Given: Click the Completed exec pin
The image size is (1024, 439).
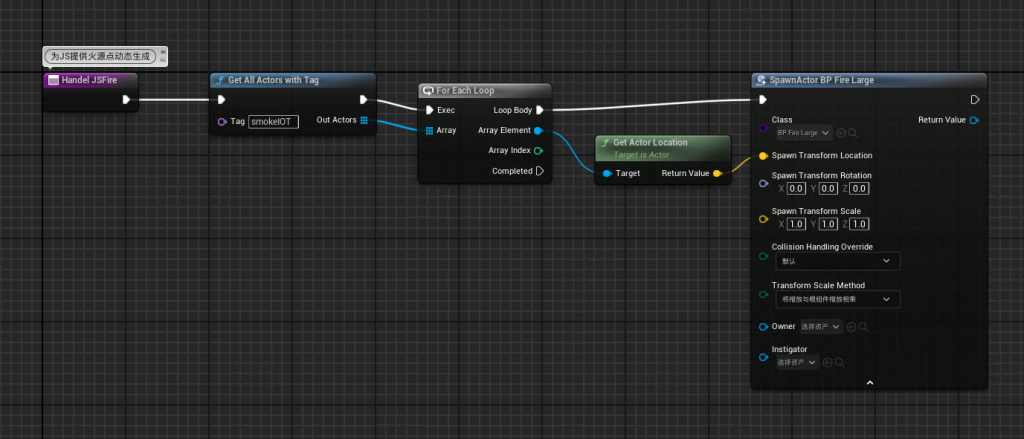Looking at the screenshot, I should 539,171.
